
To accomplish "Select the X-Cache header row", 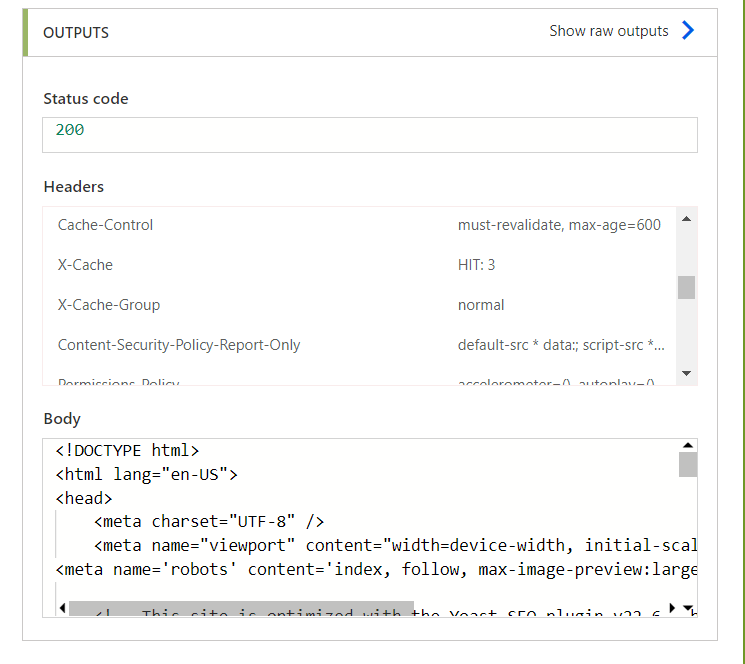I will pyautogui.click(x=359, y=265).
